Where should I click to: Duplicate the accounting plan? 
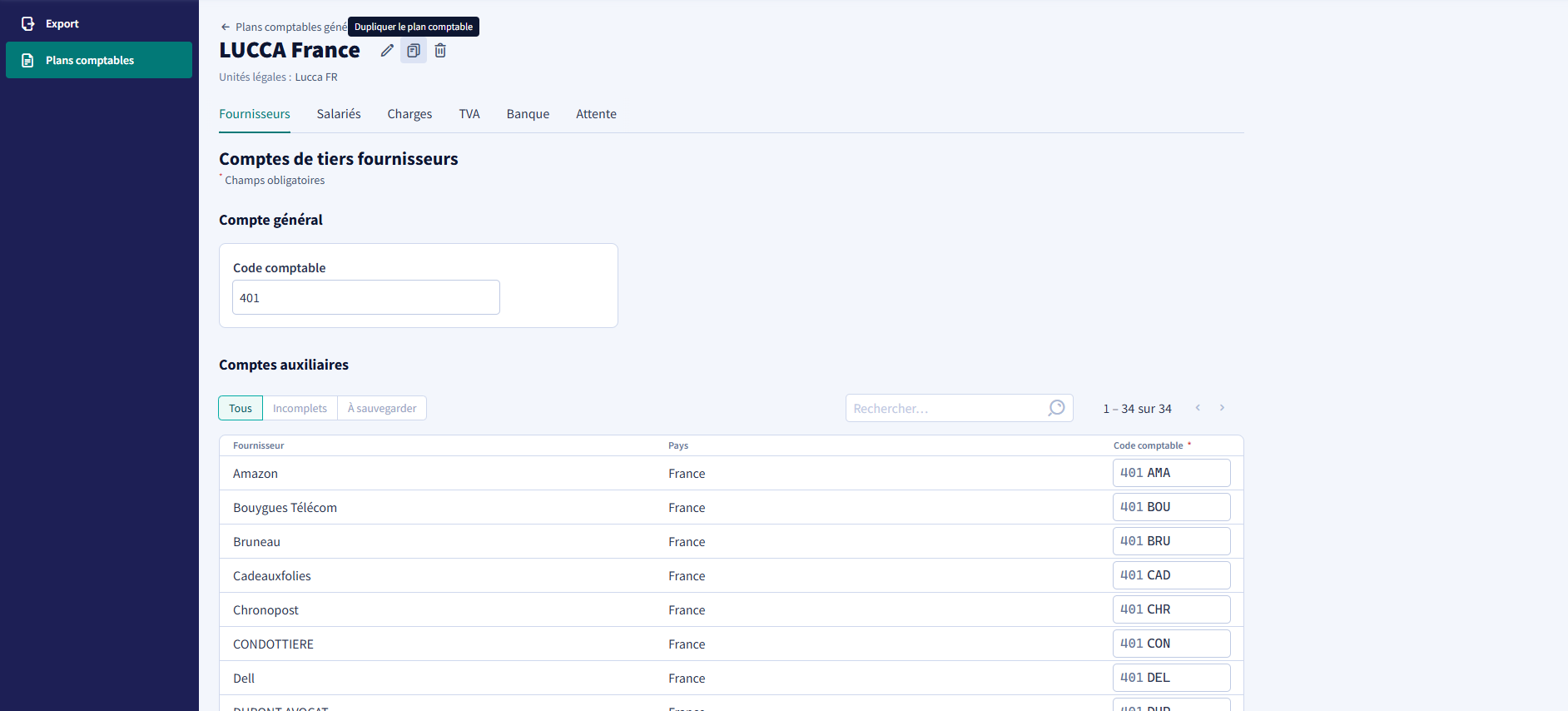(x=414, y=51)
